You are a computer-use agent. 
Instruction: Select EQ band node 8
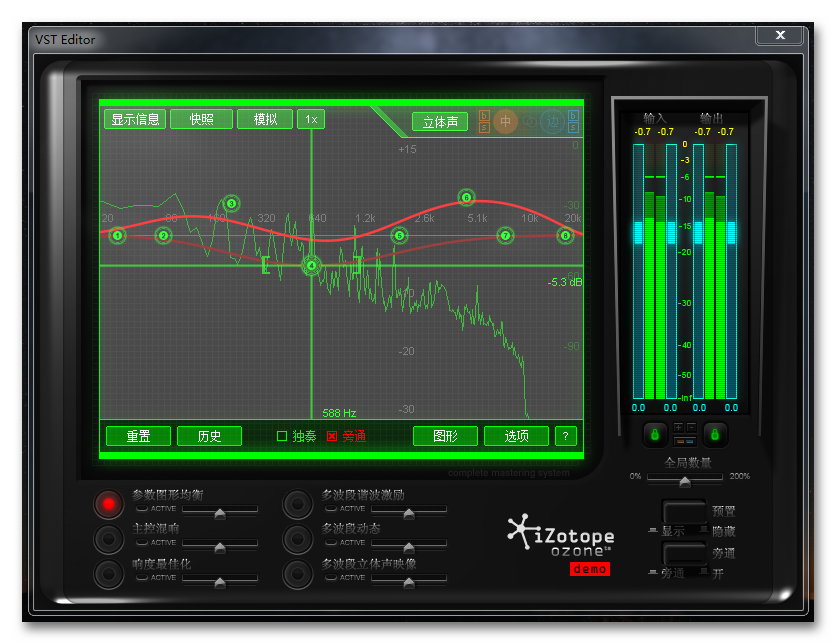[565, 235]
